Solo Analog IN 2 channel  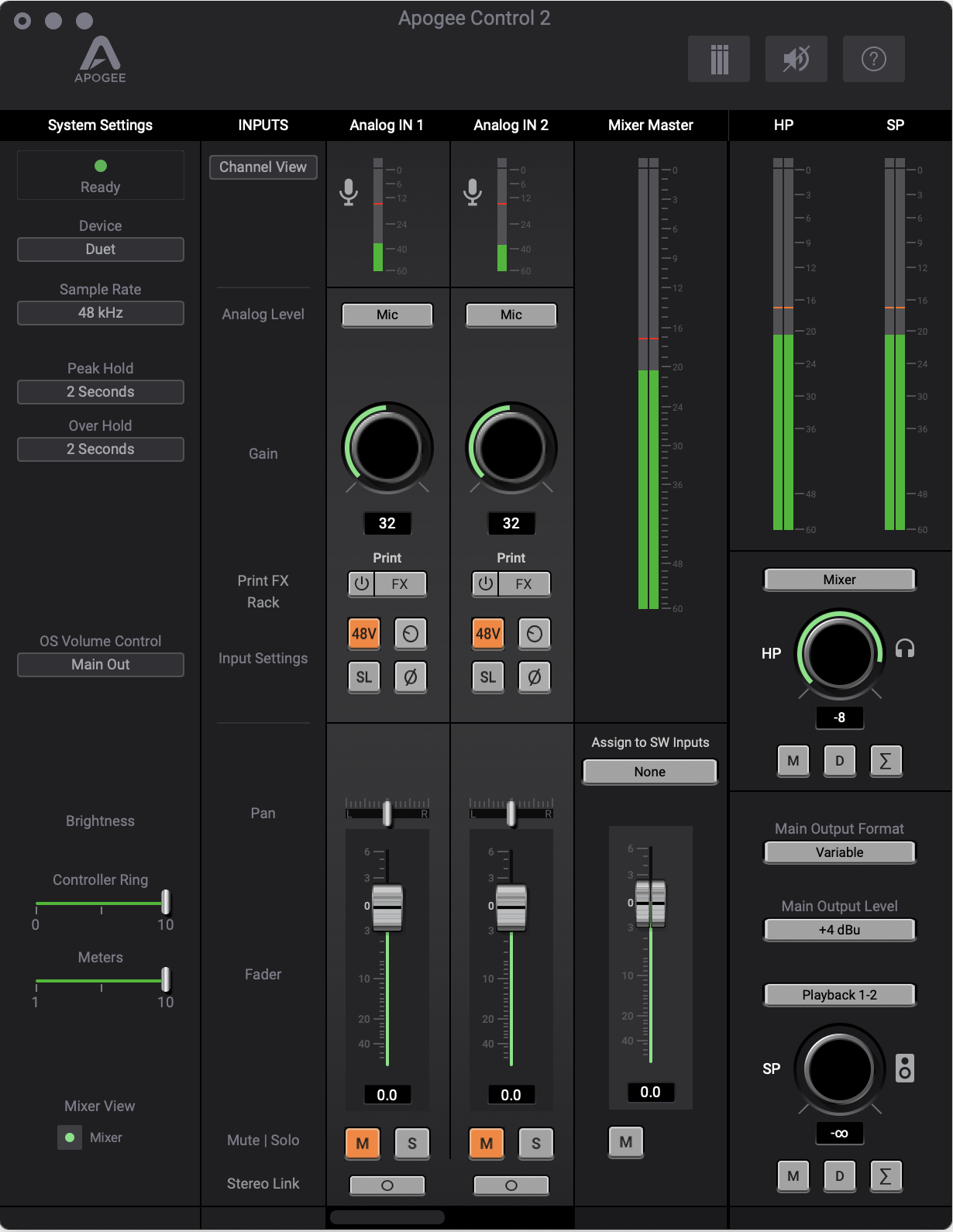click(x=536, y=1143)
